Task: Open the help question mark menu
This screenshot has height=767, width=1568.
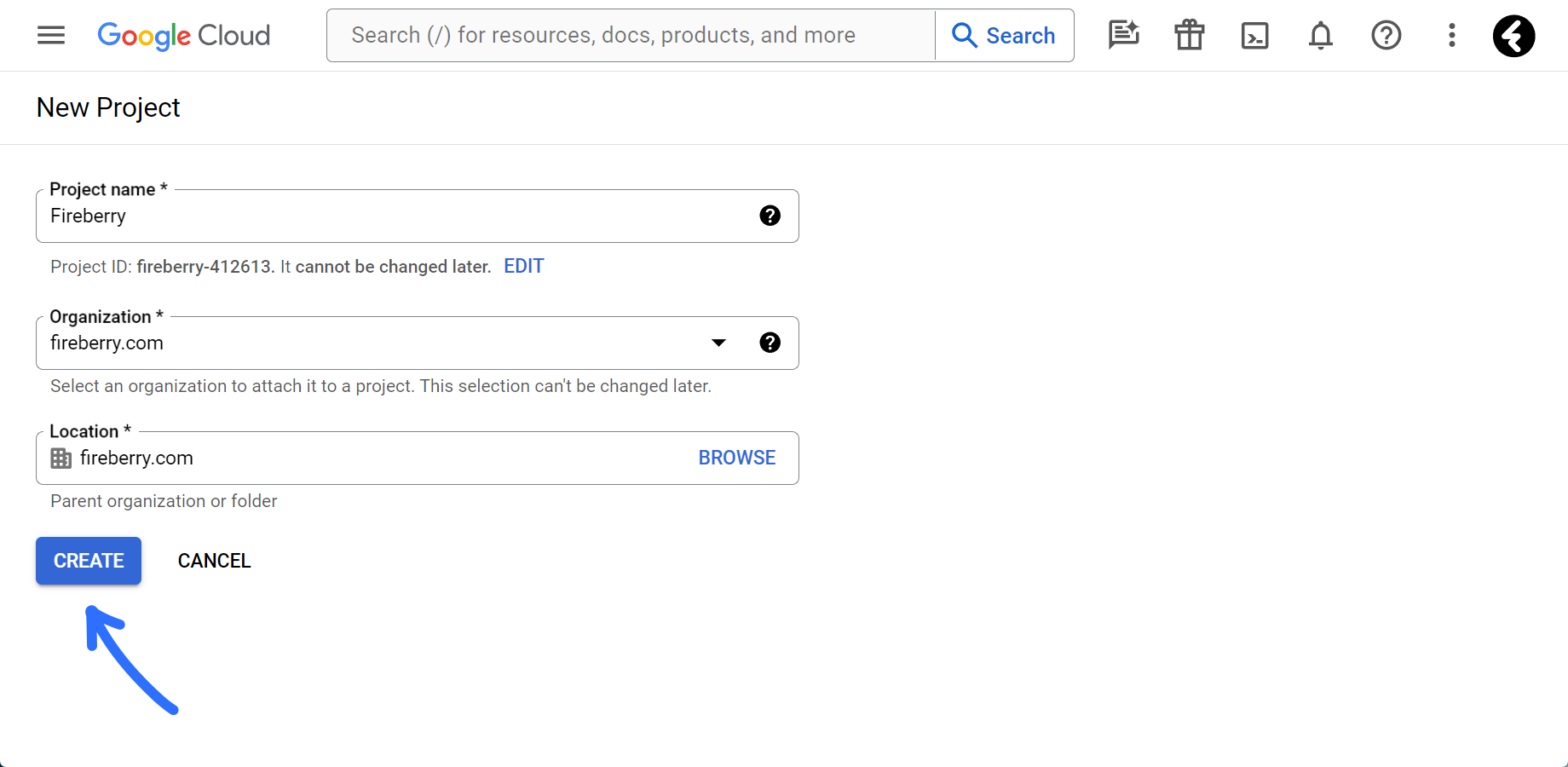Action: (x=1386, y=35)
